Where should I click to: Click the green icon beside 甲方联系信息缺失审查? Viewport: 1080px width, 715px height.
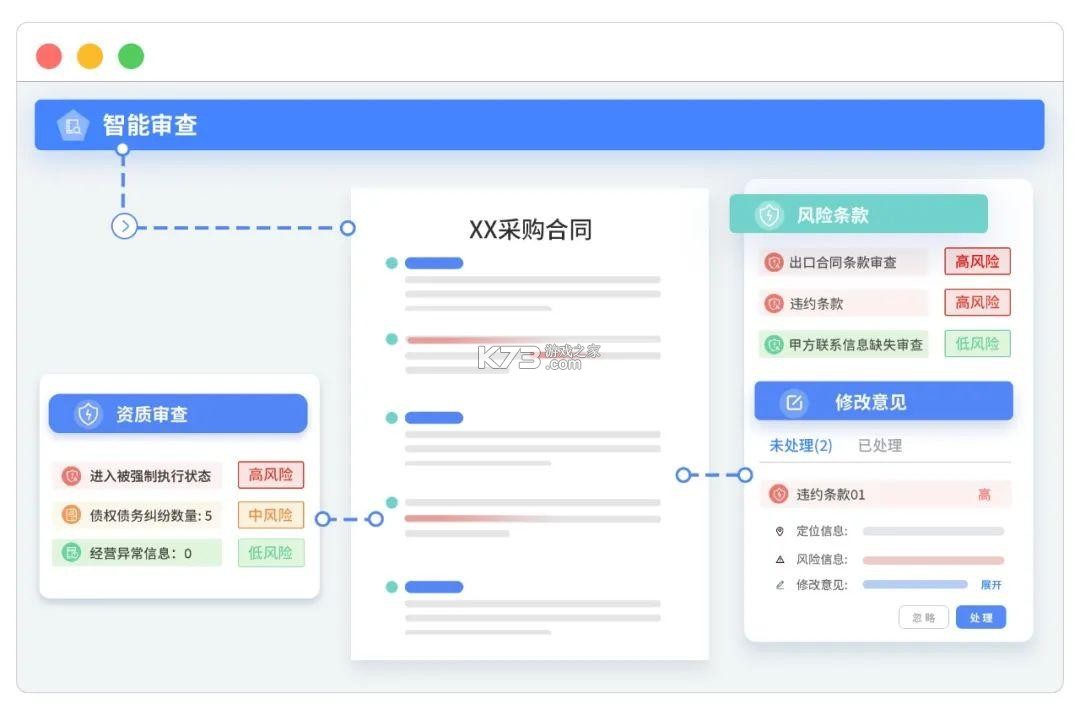[x=773, y=344]
